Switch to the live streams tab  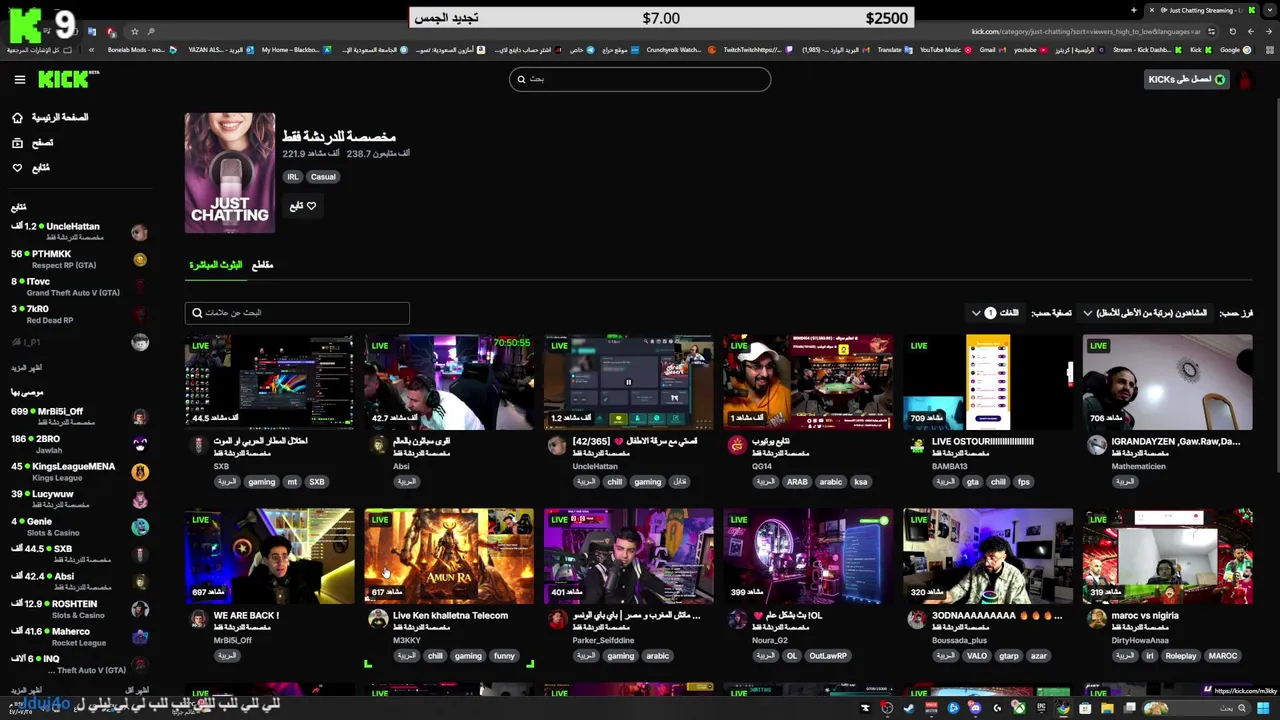coord(216,265)
